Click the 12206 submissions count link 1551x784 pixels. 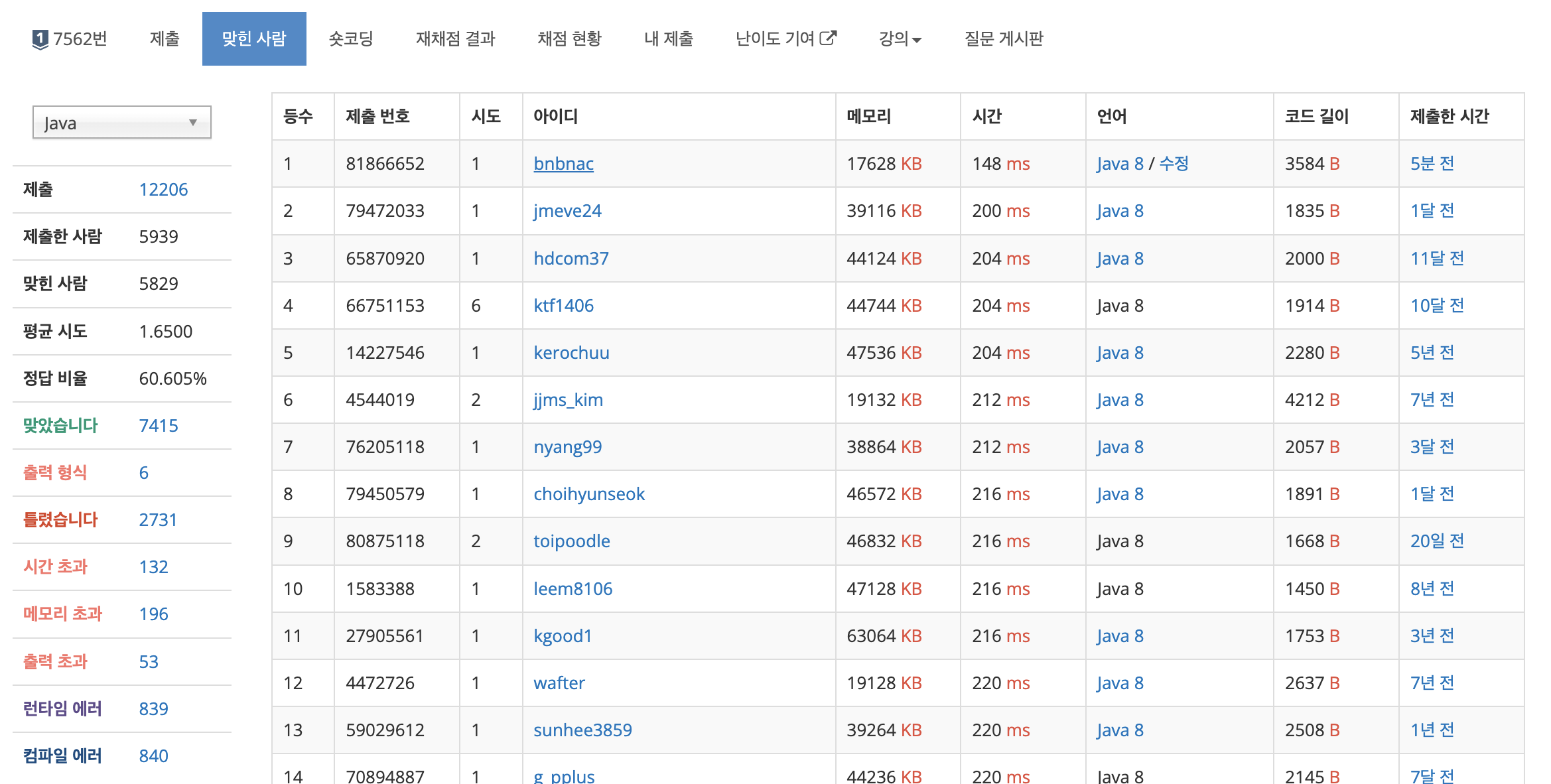[163, 190]
